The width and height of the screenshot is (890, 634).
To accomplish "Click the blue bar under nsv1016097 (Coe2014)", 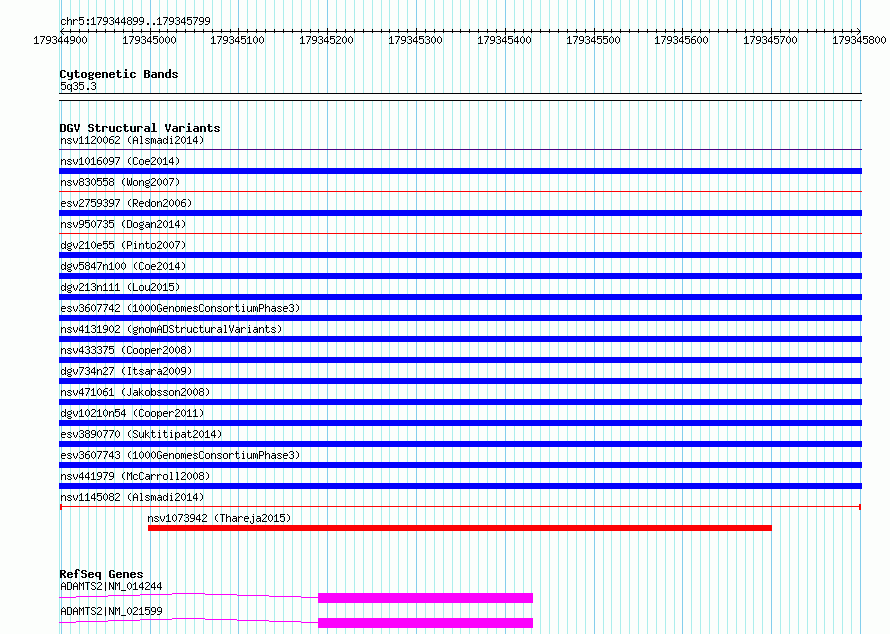I will tap(461, 171).
